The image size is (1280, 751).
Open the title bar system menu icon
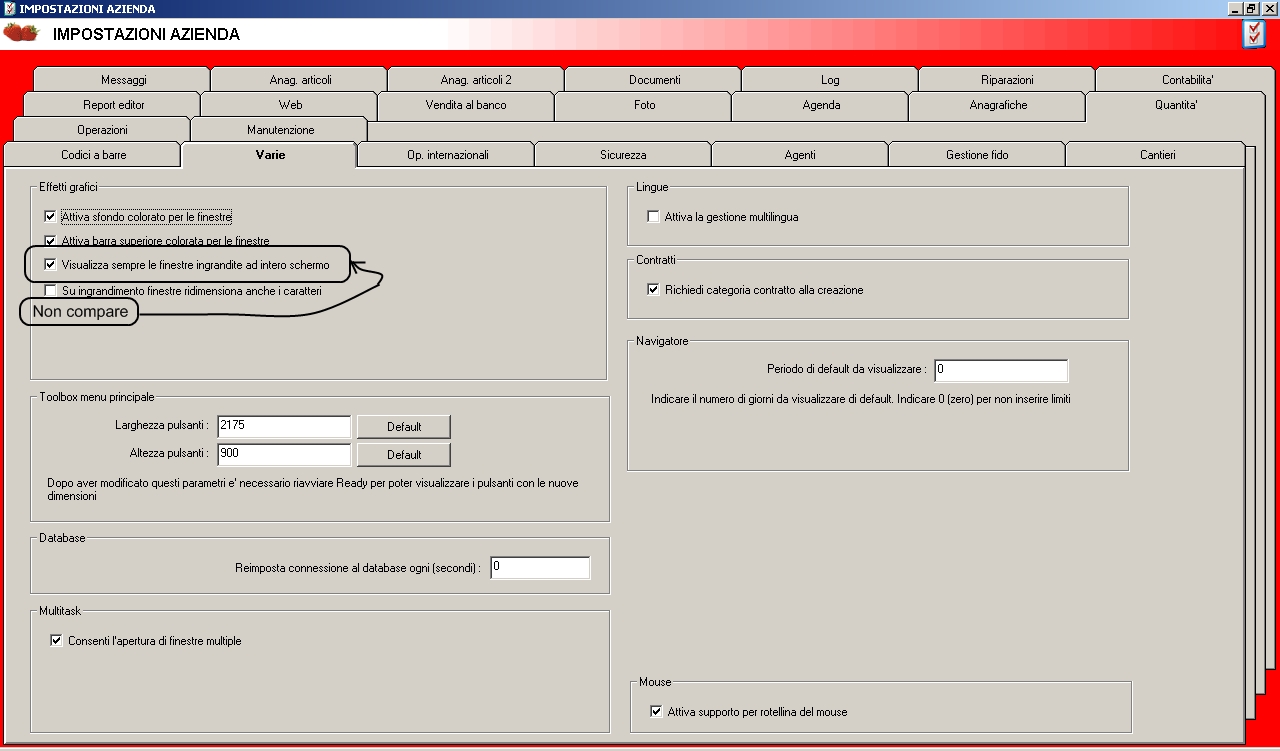(x=9, y=8)
